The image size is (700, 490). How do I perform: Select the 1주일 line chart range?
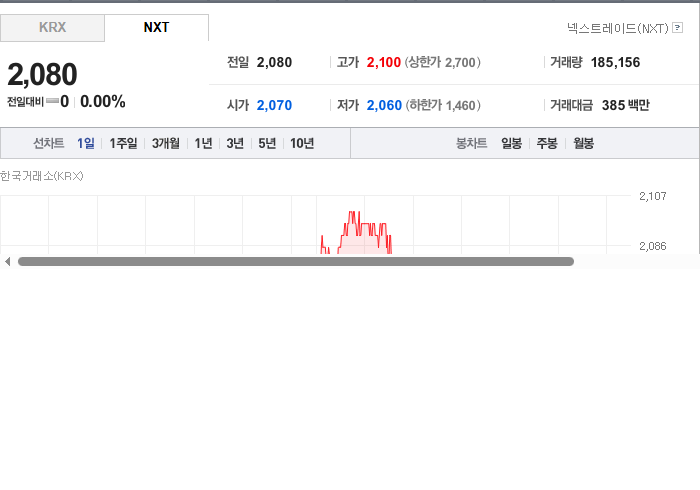click(123, 143)
